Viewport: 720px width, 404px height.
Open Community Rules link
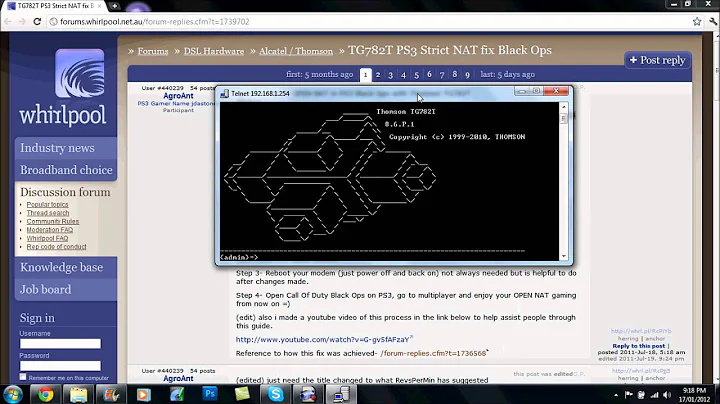[53, 221]
